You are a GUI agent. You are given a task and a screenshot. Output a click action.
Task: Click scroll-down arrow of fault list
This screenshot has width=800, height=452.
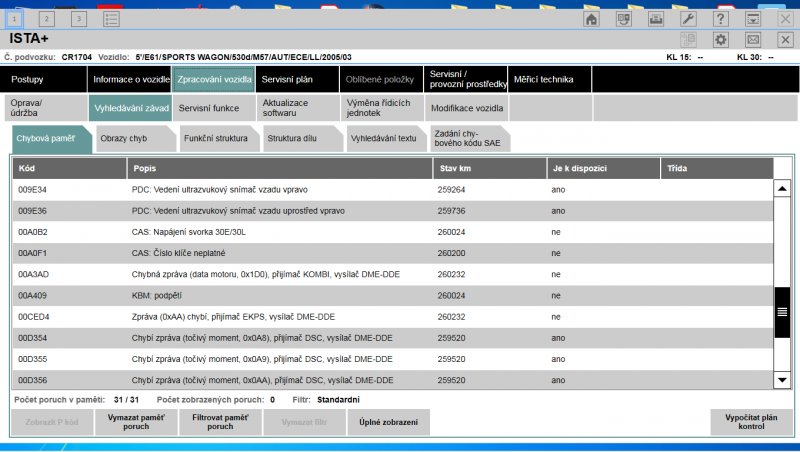coord(782,380)
